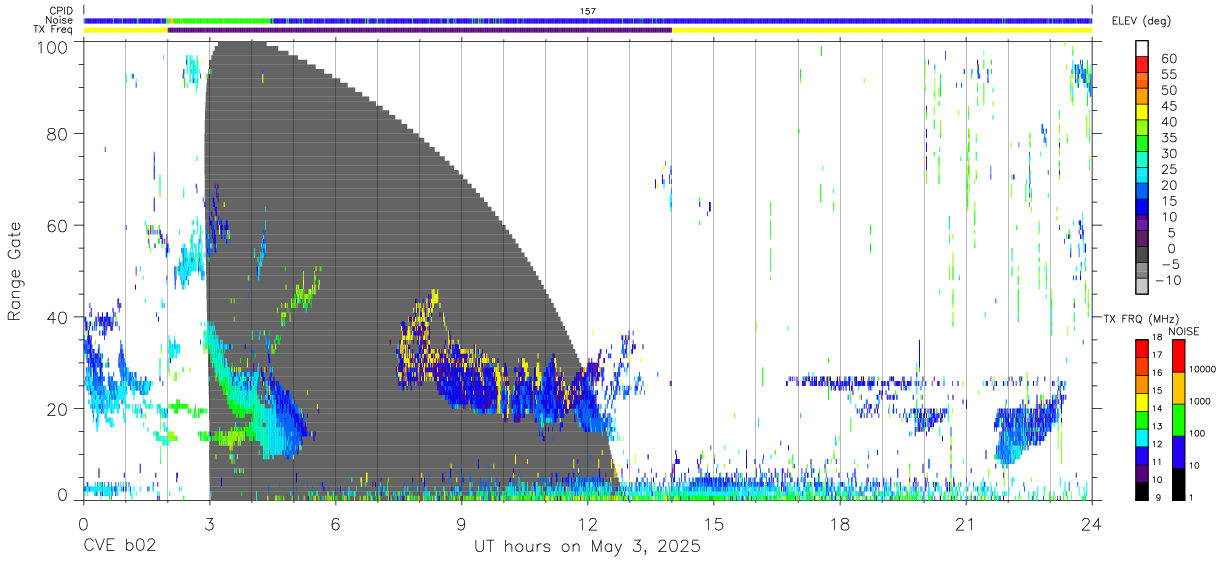The height and width of the screenshot is (567, 1228).
Task: Click the red 60 degree elevation swatch
Action: [1143, 65]
